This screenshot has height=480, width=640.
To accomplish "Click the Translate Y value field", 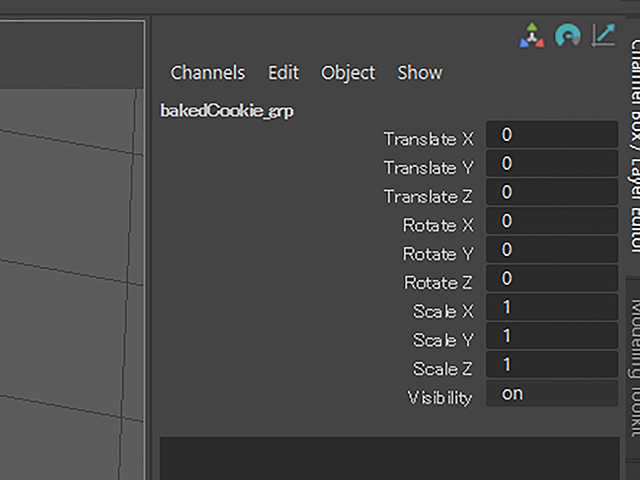I will [551, 164].
